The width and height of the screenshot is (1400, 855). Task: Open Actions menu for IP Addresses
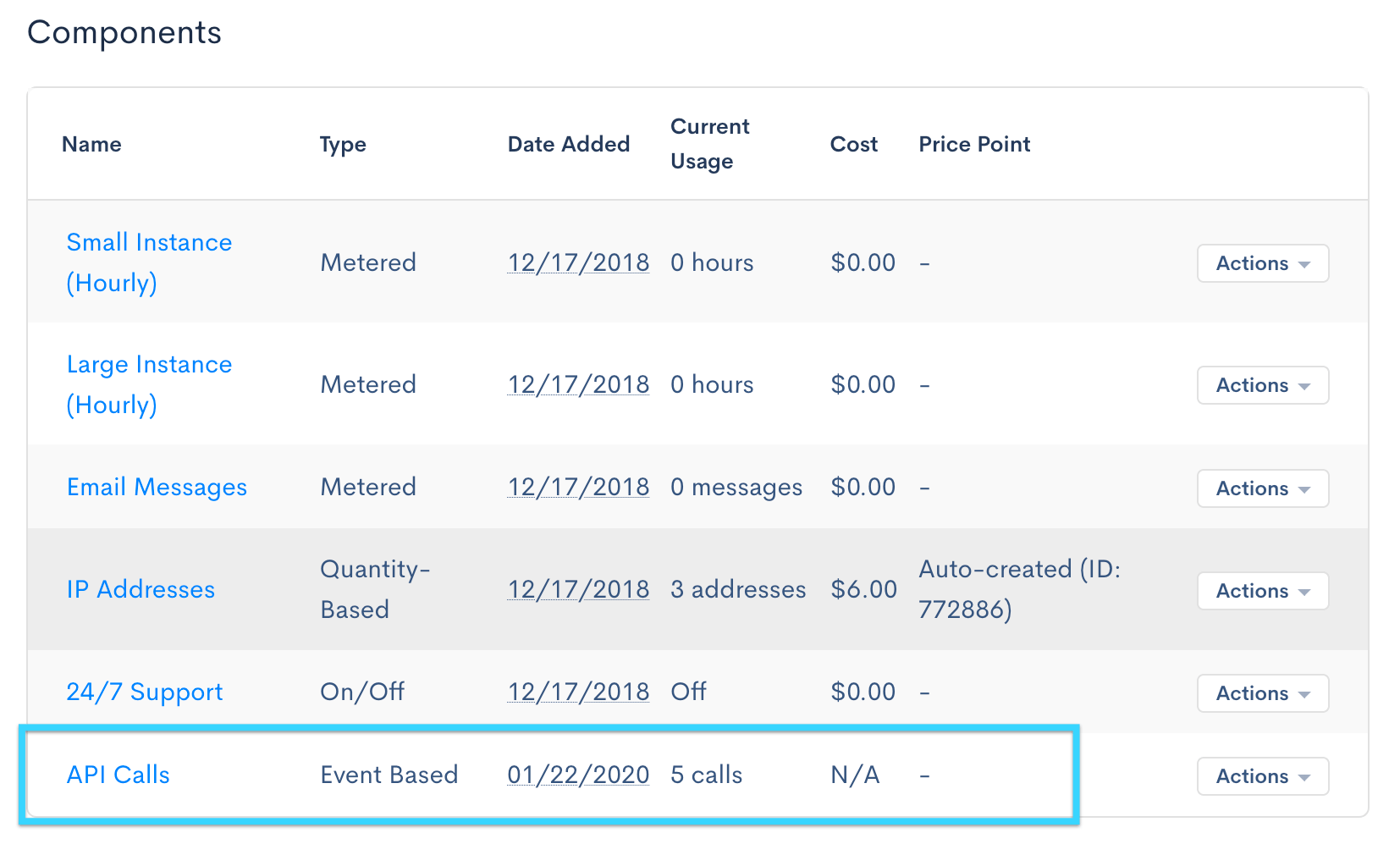coord(1262,591)
